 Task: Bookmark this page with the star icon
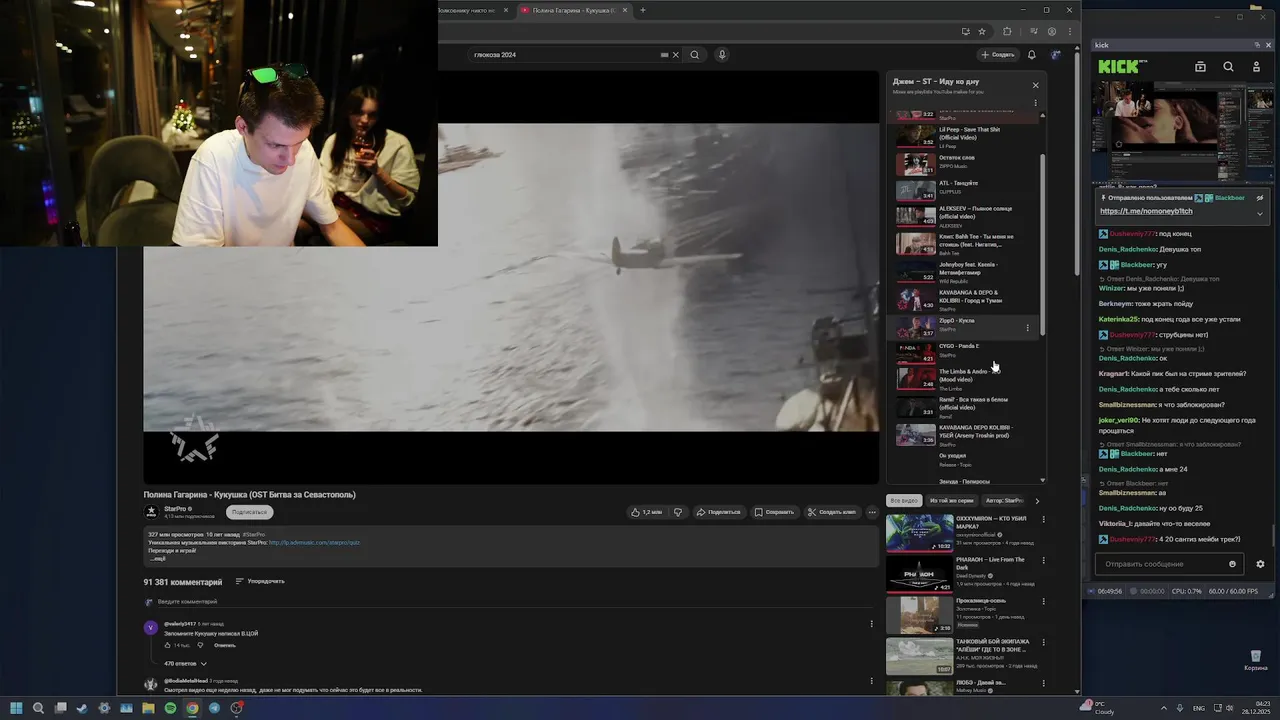point(982,31)
